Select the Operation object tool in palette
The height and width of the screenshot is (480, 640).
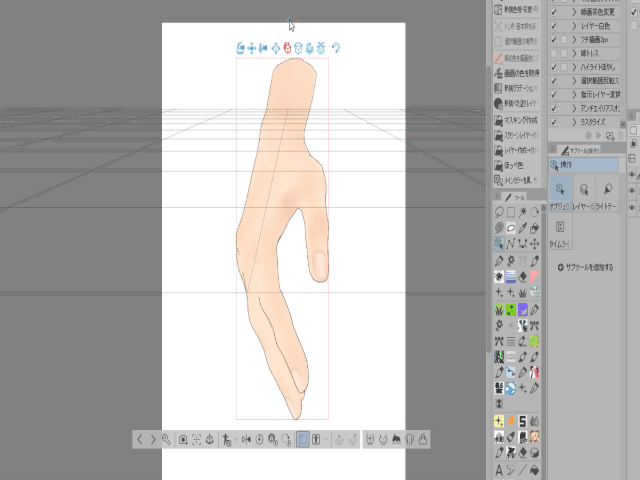tap(499, 244)
